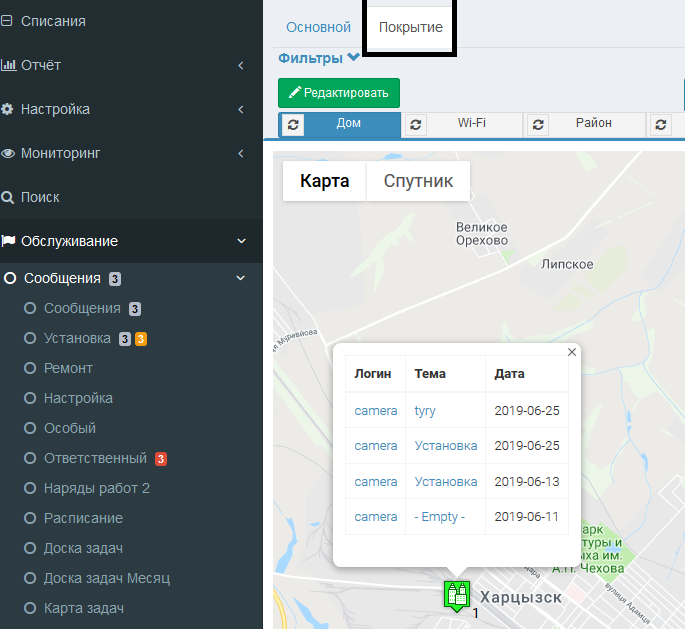Open Поиск with magnifier icon

40,197
